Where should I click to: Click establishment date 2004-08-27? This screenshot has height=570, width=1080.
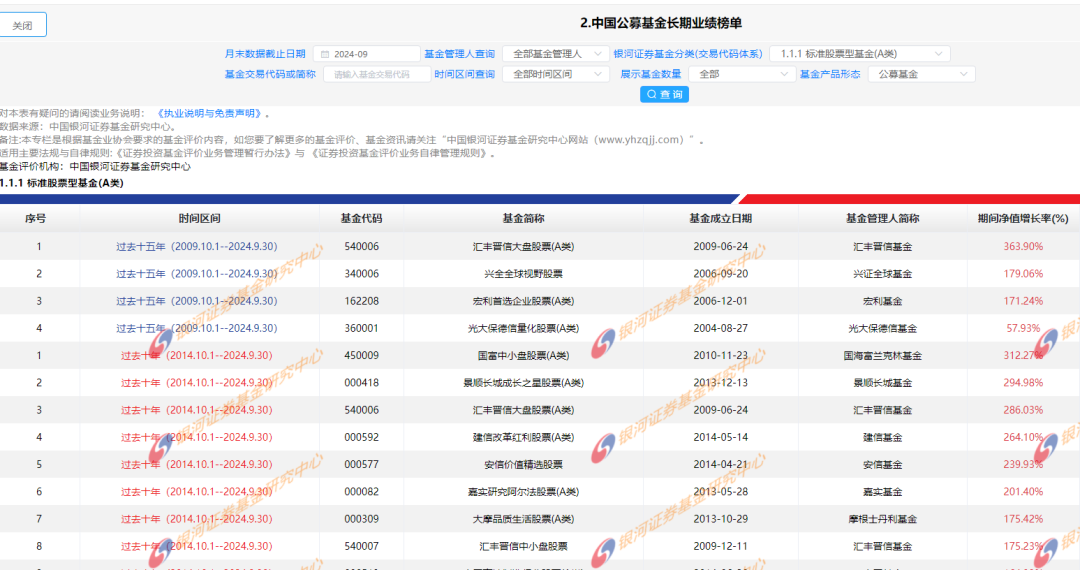click(x=720, y=328)
